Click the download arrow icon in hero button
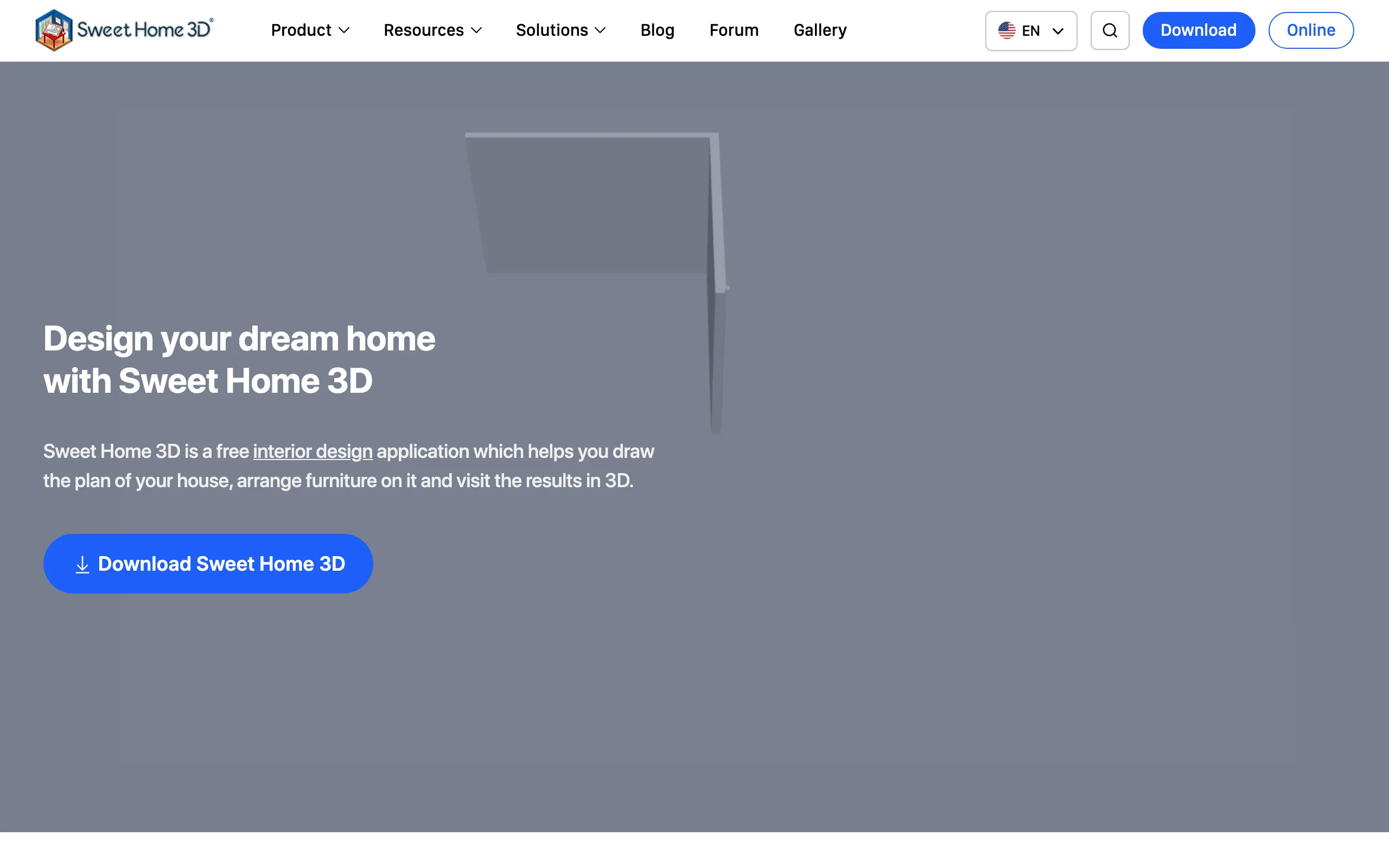Viewport: 1389px width, 868px height. (82, 564)
